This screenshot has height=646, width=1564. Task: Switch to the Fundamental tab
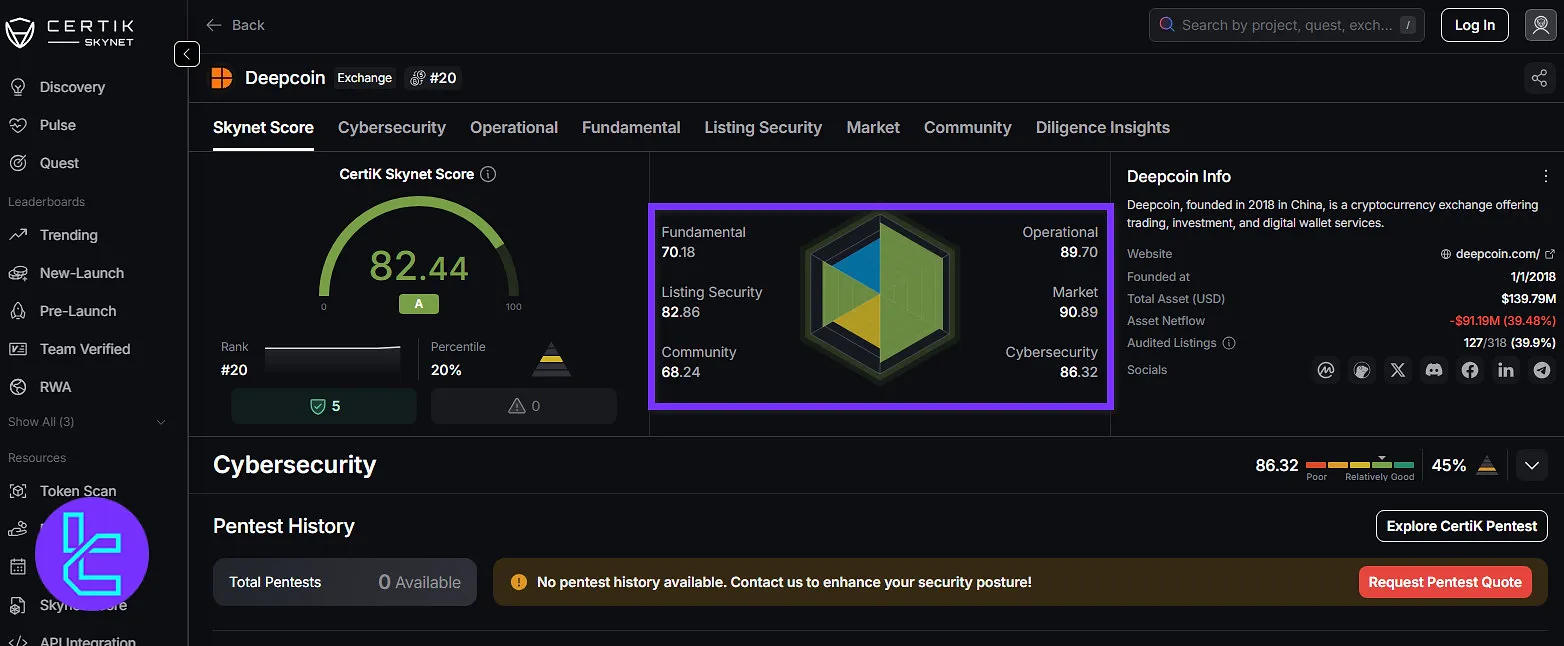pyautogui.click(x=631, y=128)
